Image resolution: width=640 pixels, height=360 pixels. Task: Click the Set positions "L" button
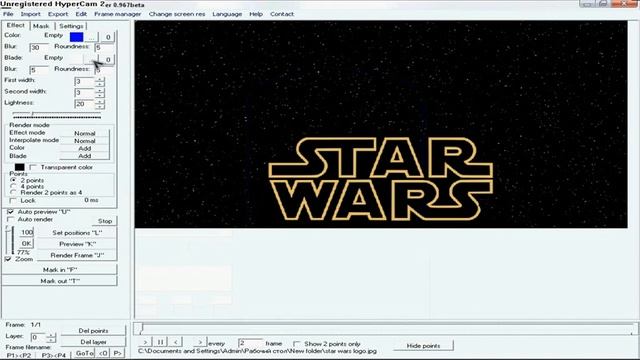tap(77, 233)
